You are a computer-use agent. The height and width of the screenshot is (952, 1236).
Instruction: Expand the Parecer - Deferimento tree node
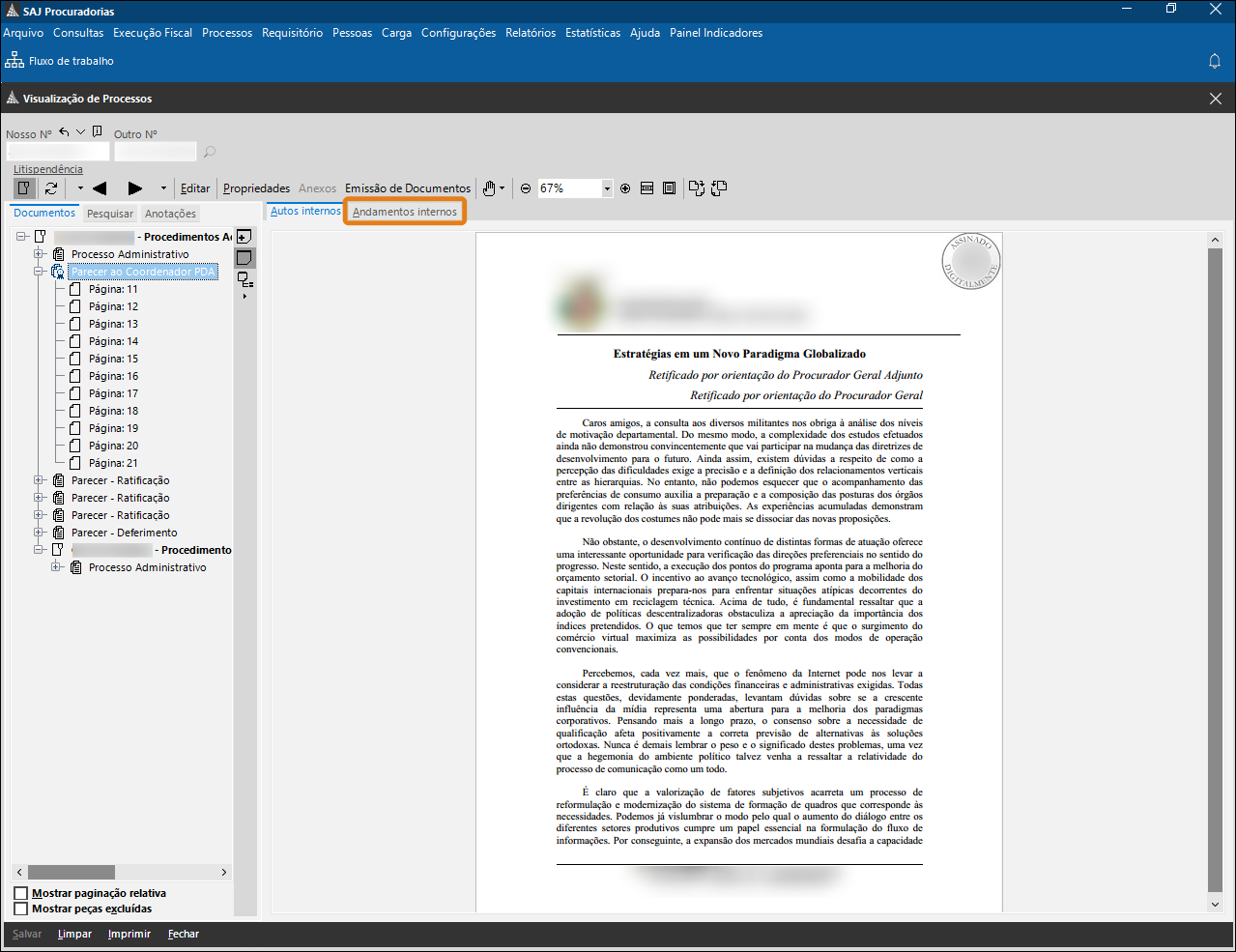pyautogui.click(x=40, y=533)
